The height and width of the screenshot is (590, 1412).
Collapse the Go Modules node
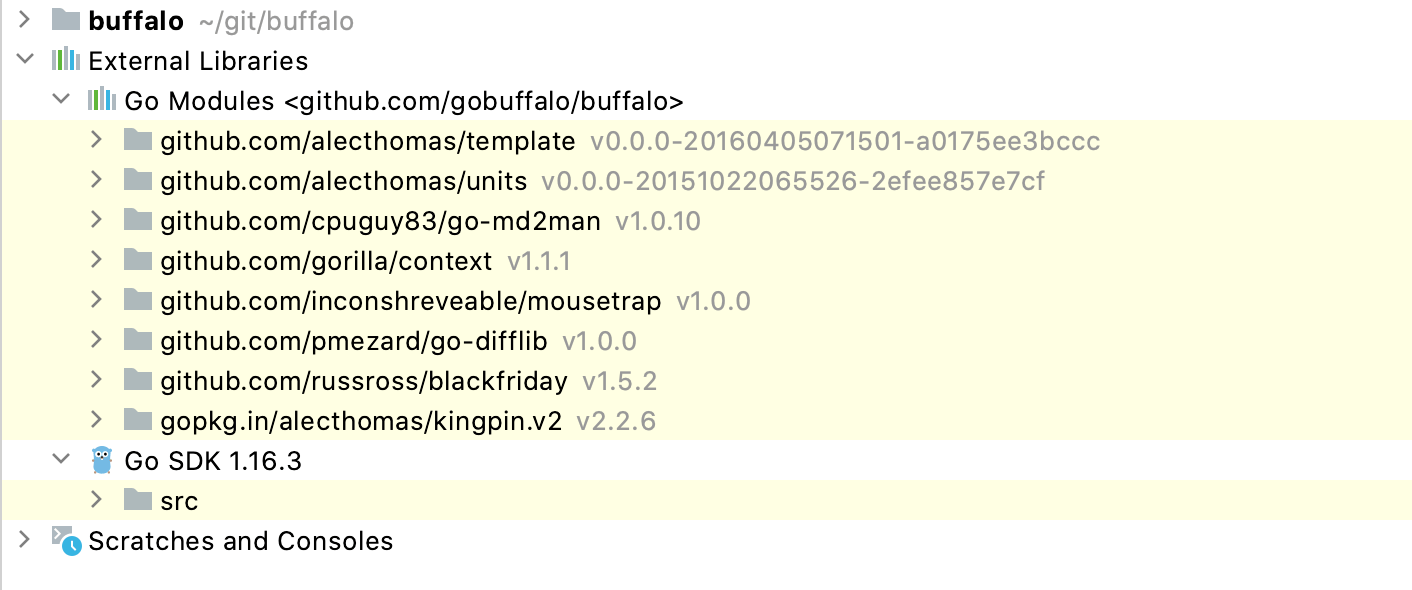pos(61,100)
